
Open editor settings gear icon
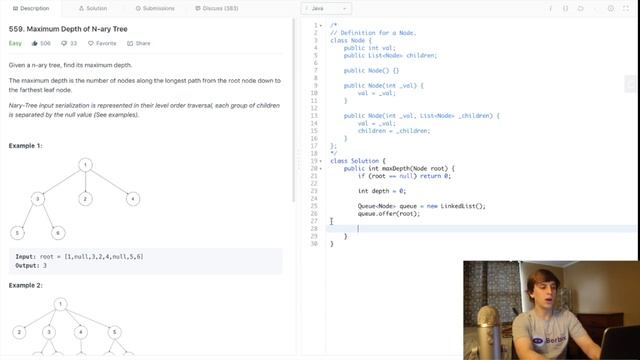(x=611, y=8)
